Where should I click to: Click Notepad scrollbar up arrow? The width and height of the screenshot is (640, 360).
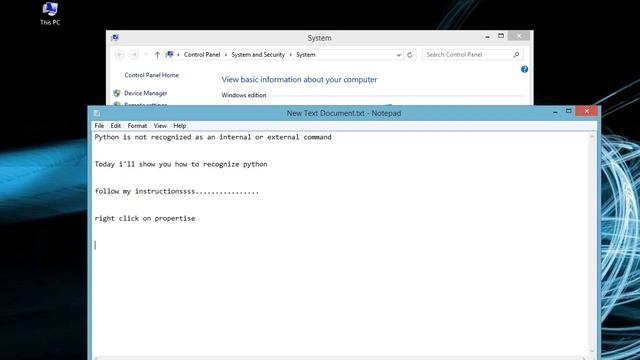pyautogui.click(x=592, y=136)
